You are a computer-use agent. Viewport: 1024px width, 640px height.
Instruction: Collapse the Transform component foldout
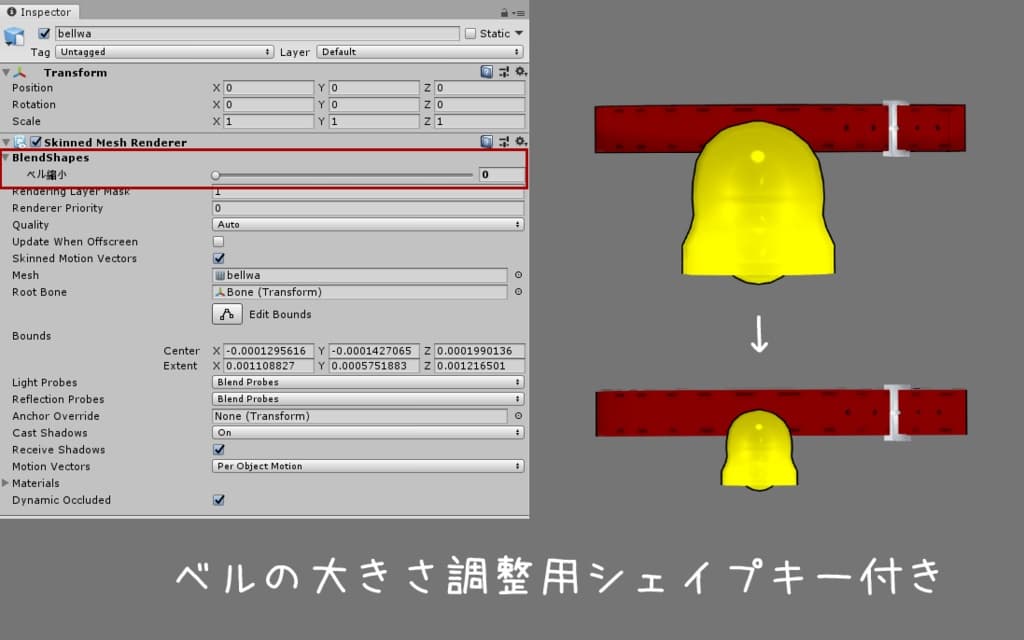pyautogui.click(x=6, y=72)
